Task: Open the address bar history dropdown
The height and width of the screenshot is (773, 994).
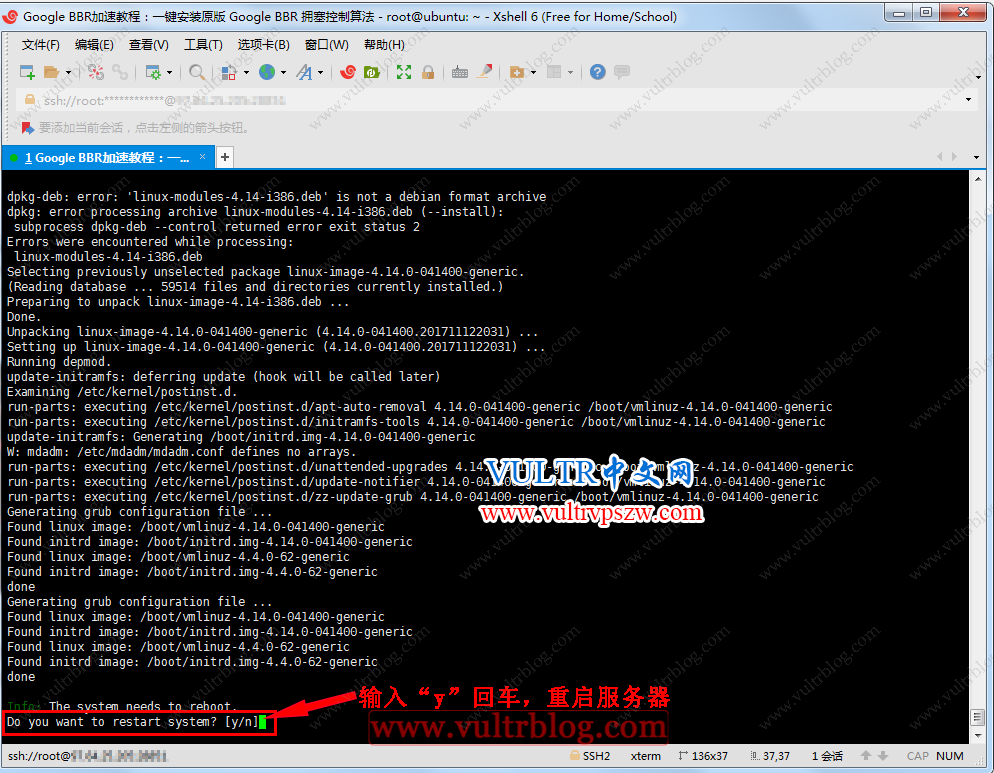Action: 968,100
